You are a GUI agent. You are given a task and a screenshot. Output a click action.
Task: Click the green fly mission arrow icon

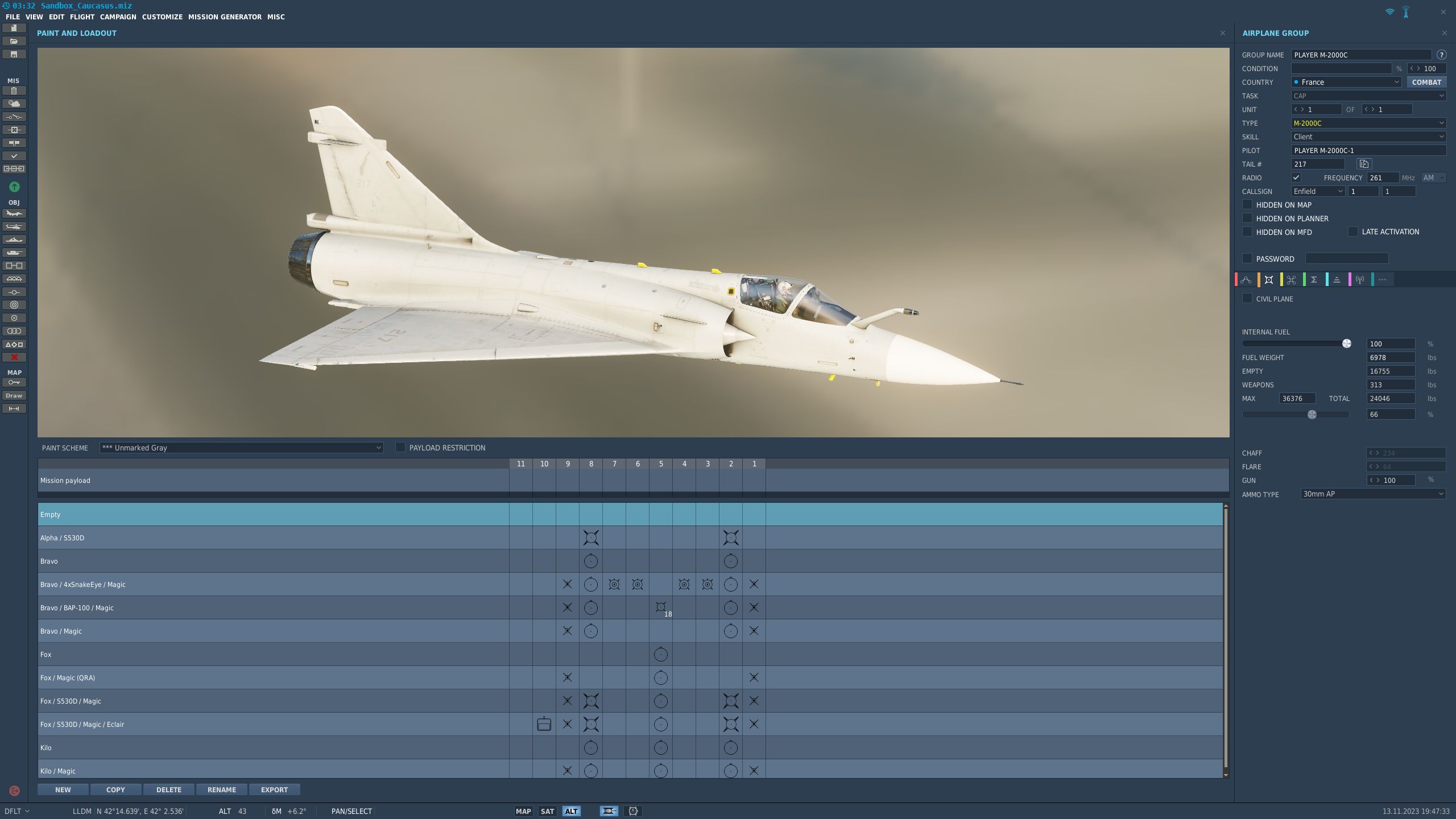[14, 187]
